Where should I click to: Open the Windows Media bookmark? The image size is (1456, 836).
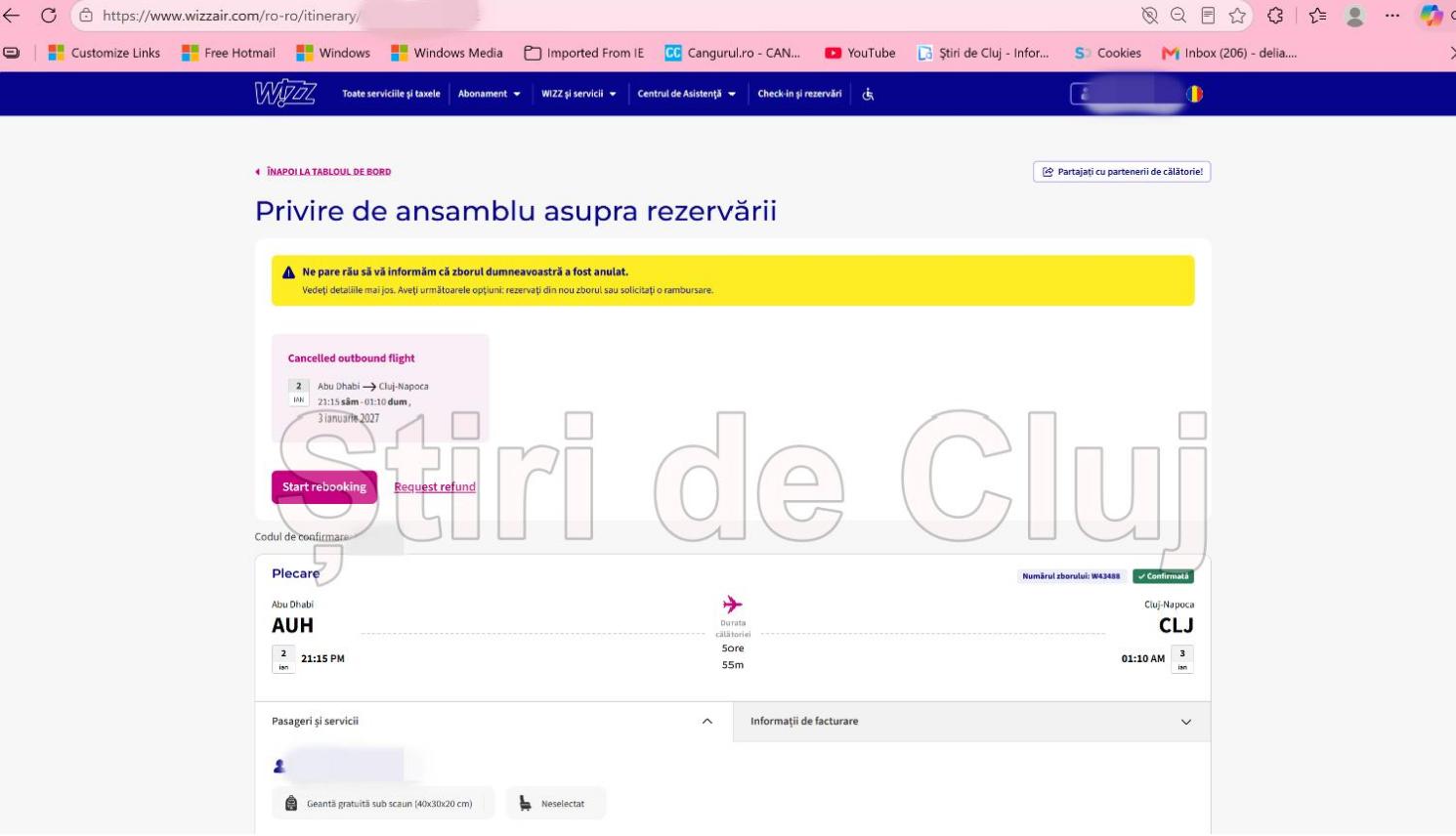[x=447, y=53]
